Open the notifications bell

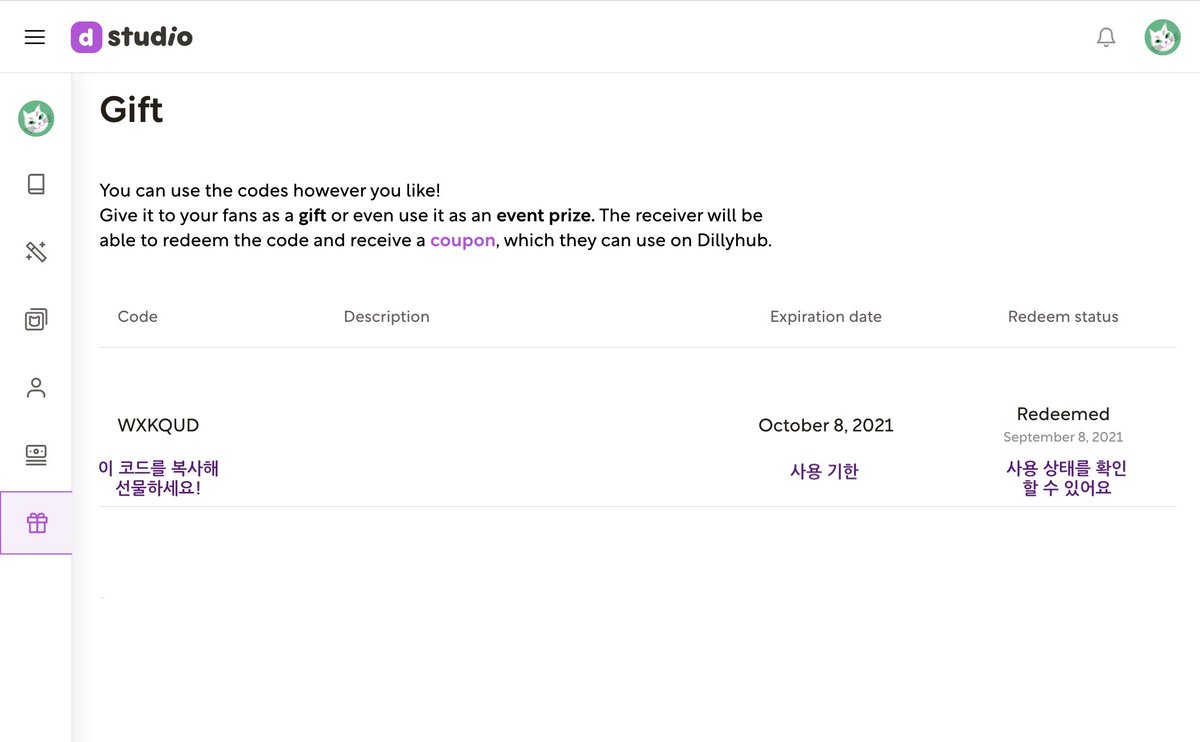click(x=1106, y=37)
